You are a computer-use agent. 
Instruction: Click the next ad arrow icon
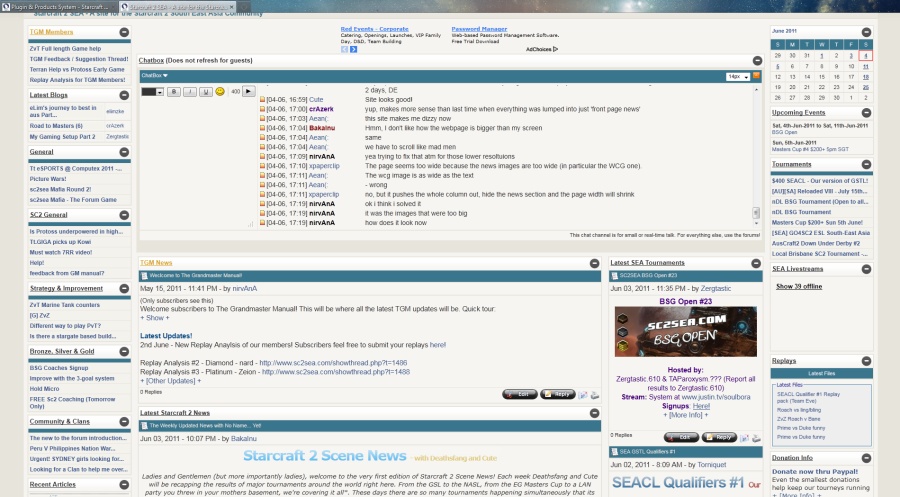click(353, 49)
